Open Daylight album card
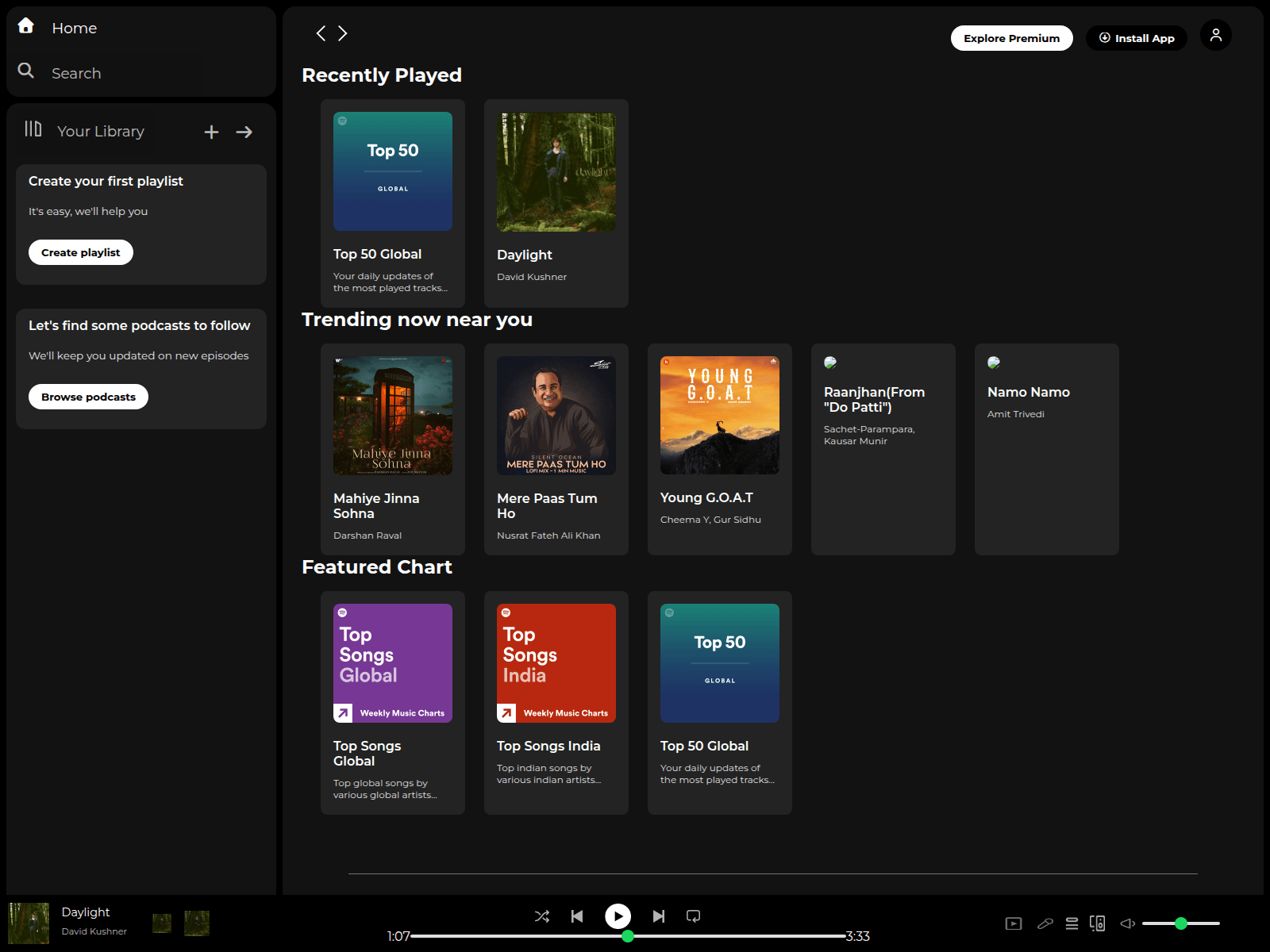 click(x=556, y=203)
